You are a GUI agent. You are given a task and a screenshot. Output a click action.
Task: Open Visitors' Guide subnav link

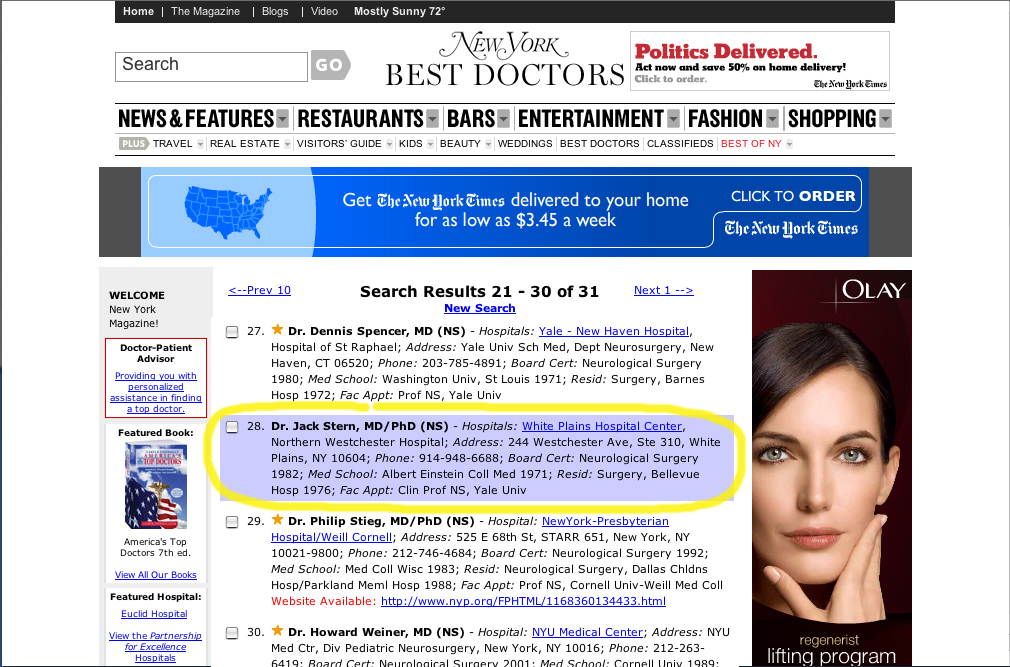point(339,144)
